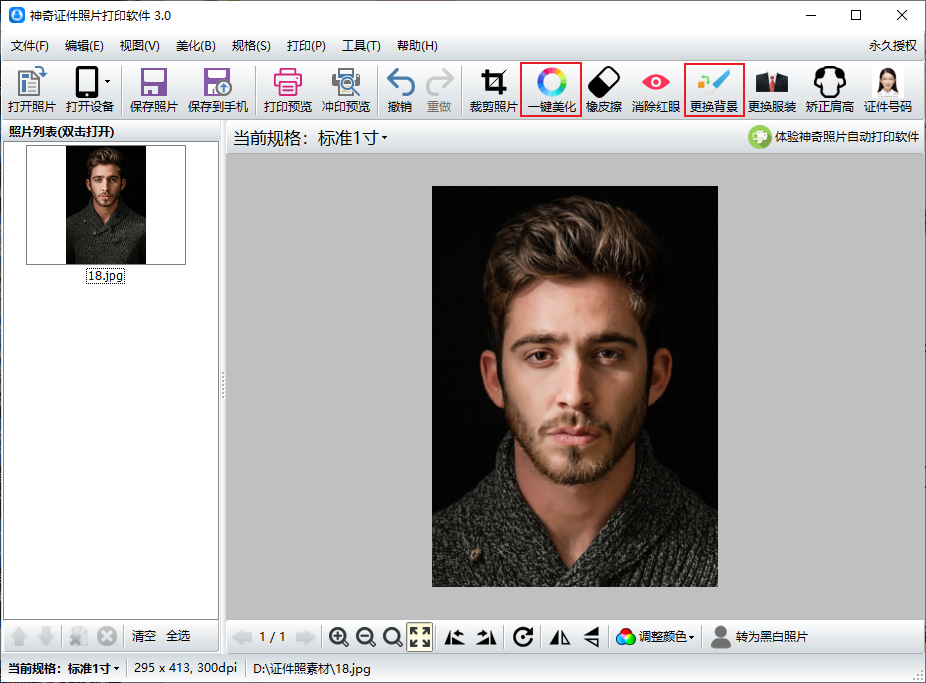Expand the 当前规格 标准1寸 dropdown above the photo
926x683 pixels.
coord(311,138)
